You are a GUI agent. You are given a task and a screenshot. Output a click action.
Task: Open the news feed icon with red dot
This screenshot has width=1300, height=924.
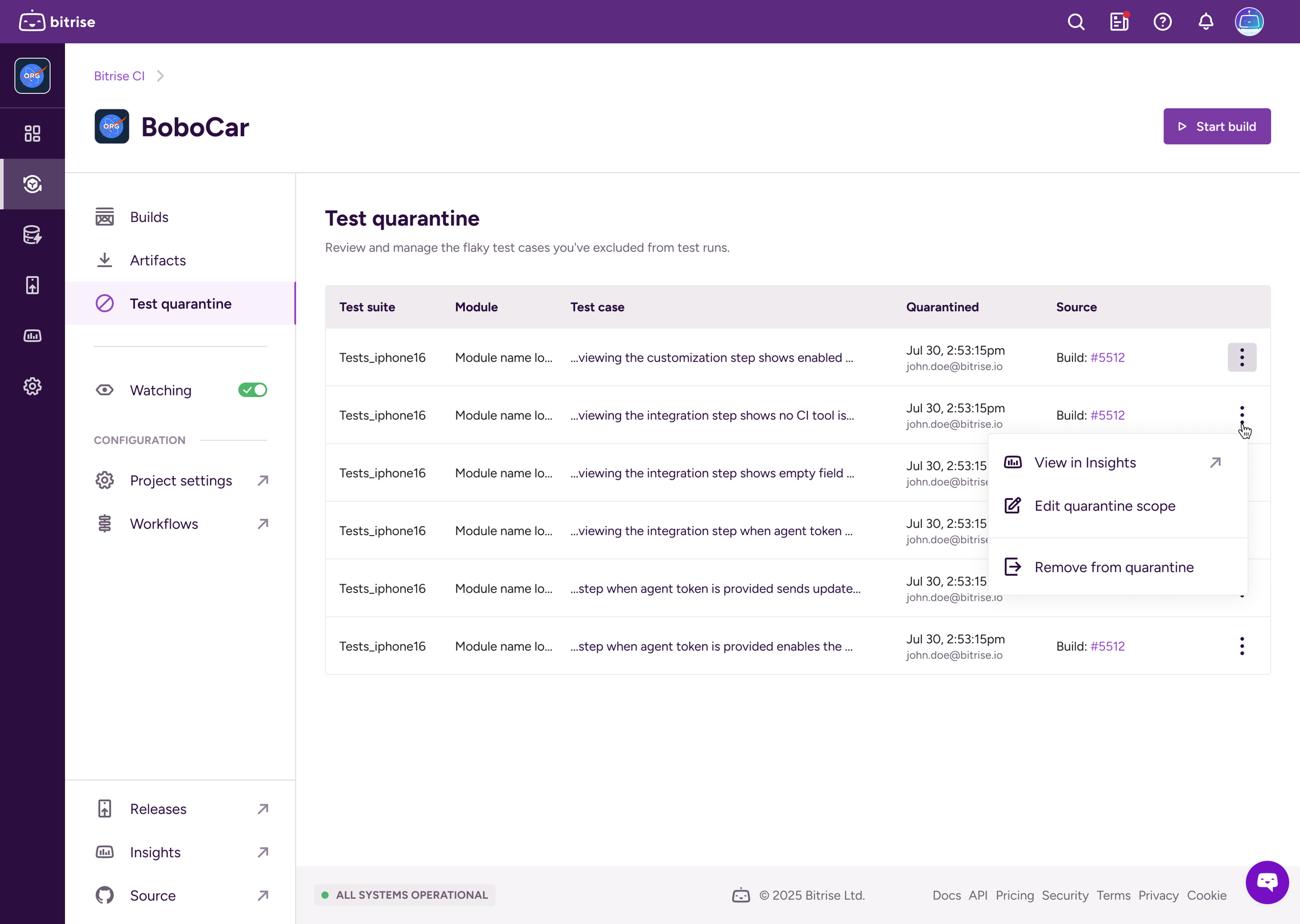1119,22
